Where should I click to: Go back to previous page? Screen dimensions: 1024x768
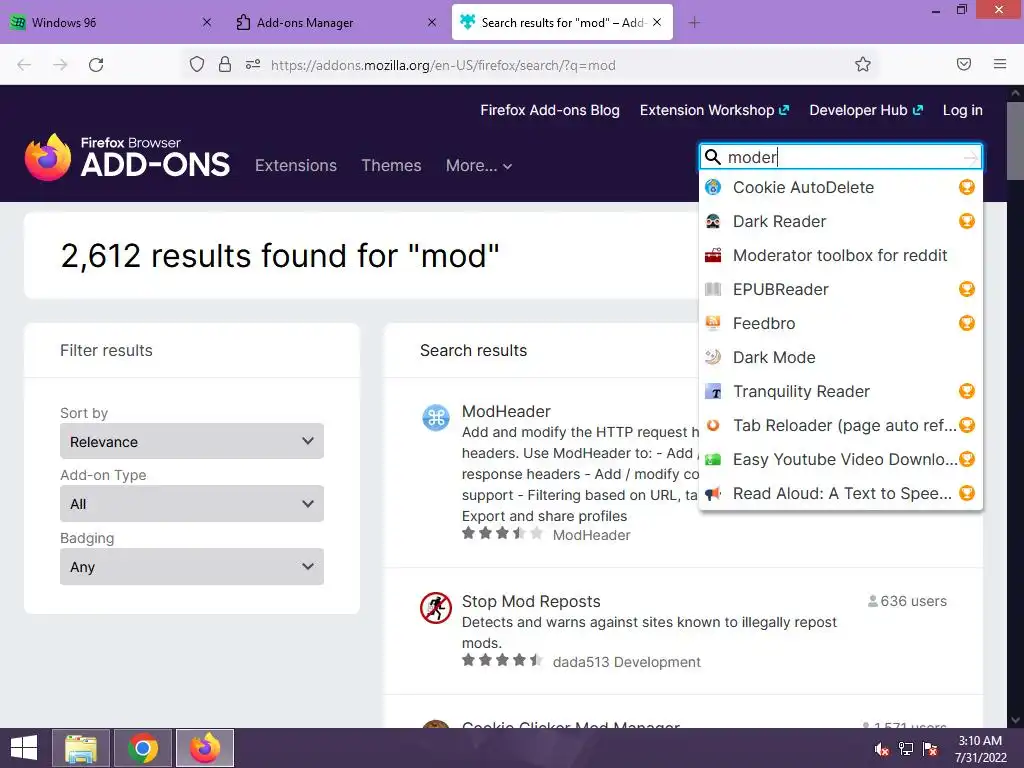24,65
